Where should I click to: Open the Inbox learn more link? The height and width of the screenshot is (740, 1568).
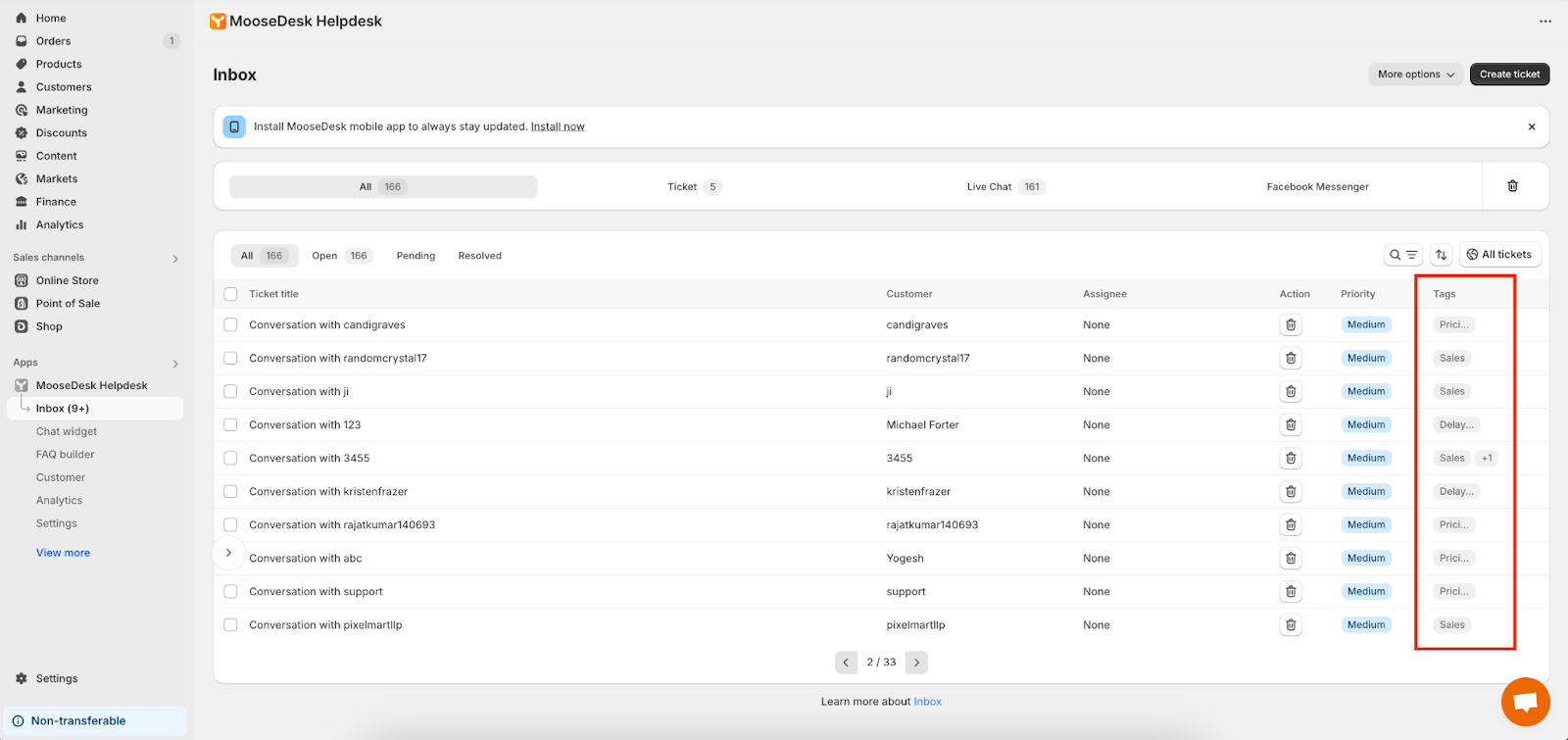point(927,702)
